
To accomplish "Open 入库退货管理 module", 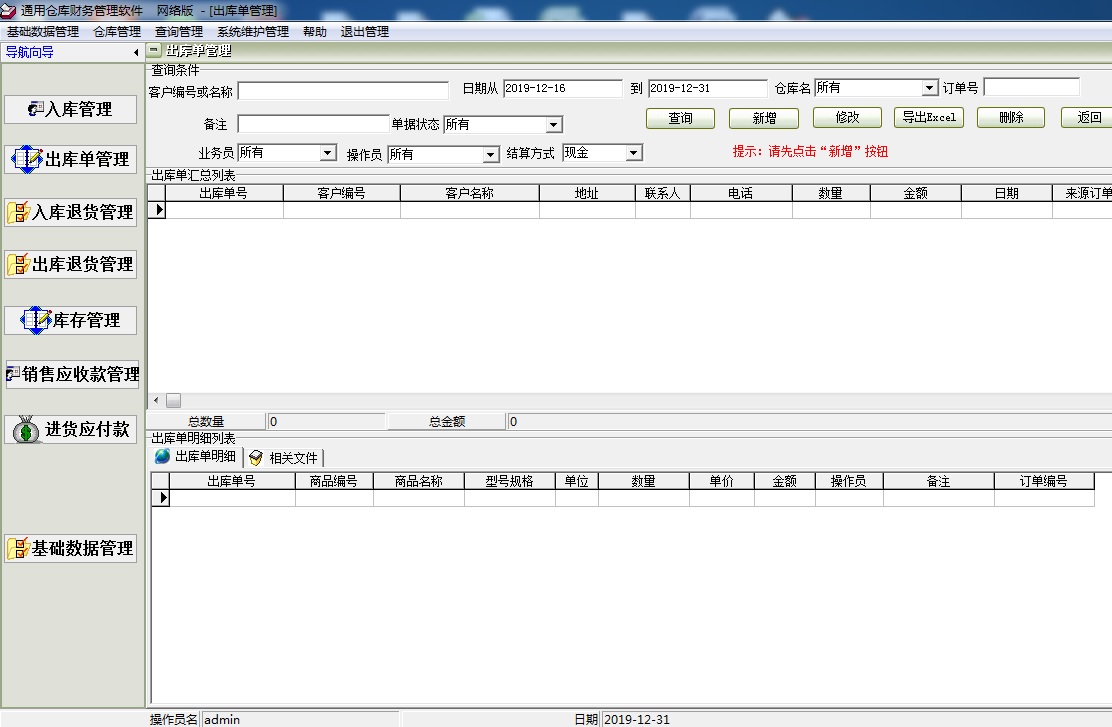I will [71, 212].
